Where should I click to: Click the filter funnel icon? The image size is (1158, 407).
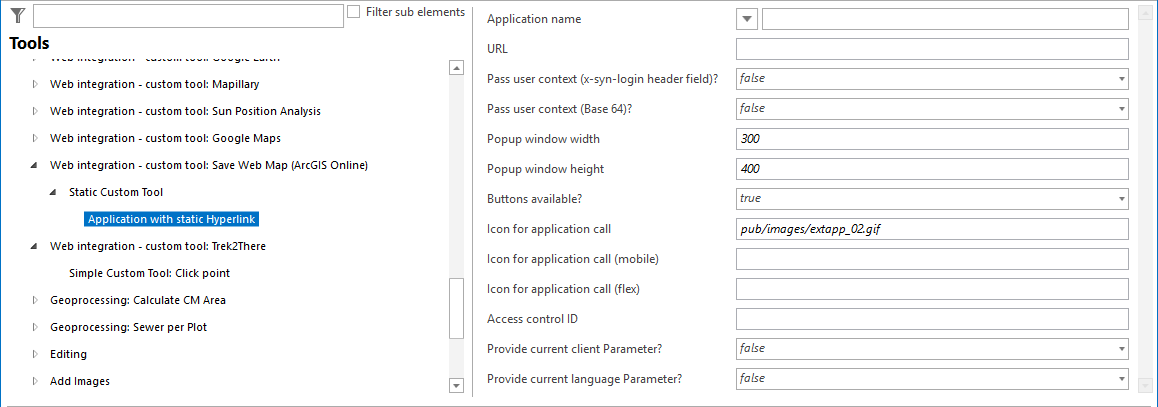point(17,15)
